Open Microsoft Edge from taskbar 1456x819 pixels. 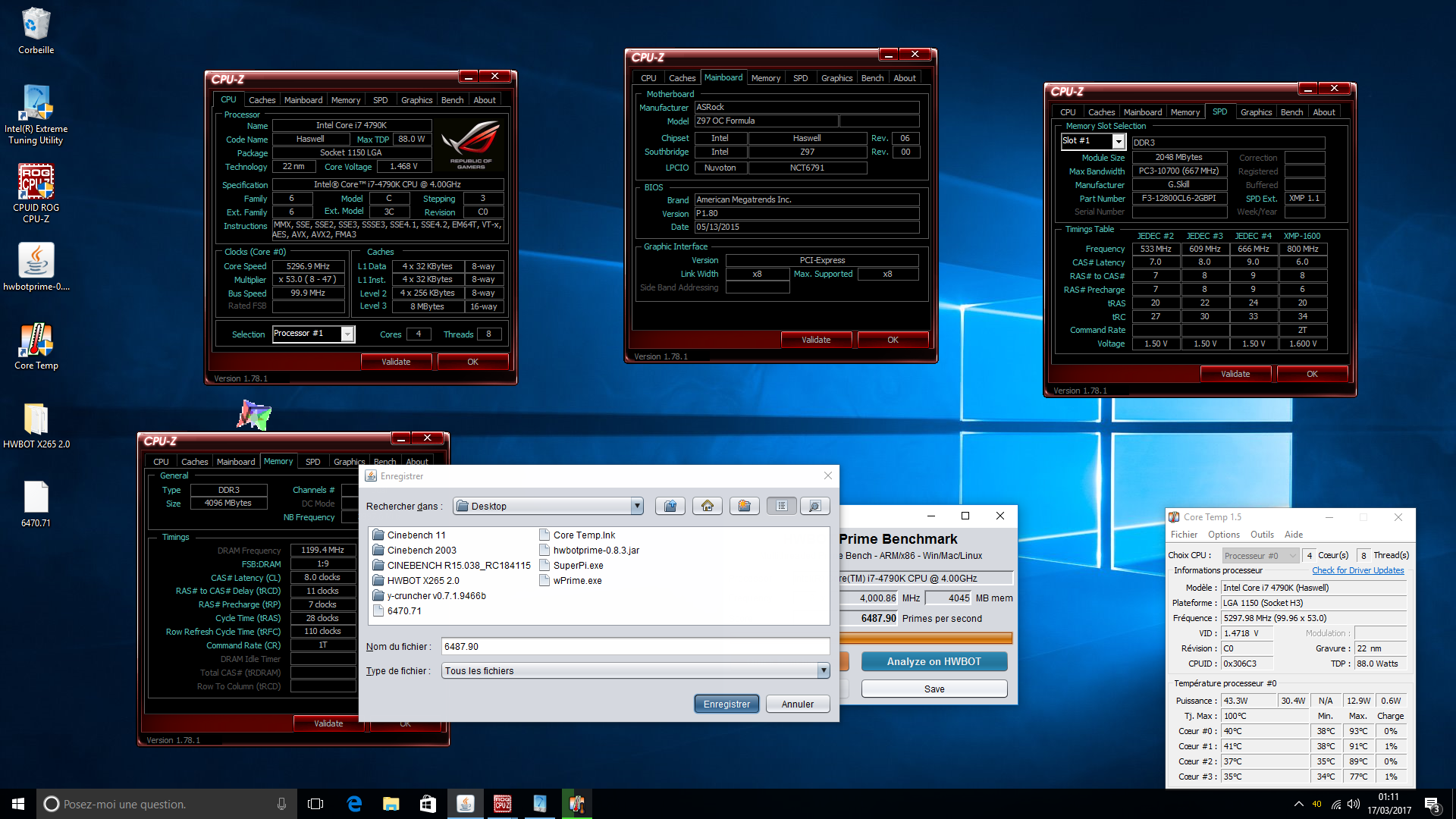[x=353, y=804]
